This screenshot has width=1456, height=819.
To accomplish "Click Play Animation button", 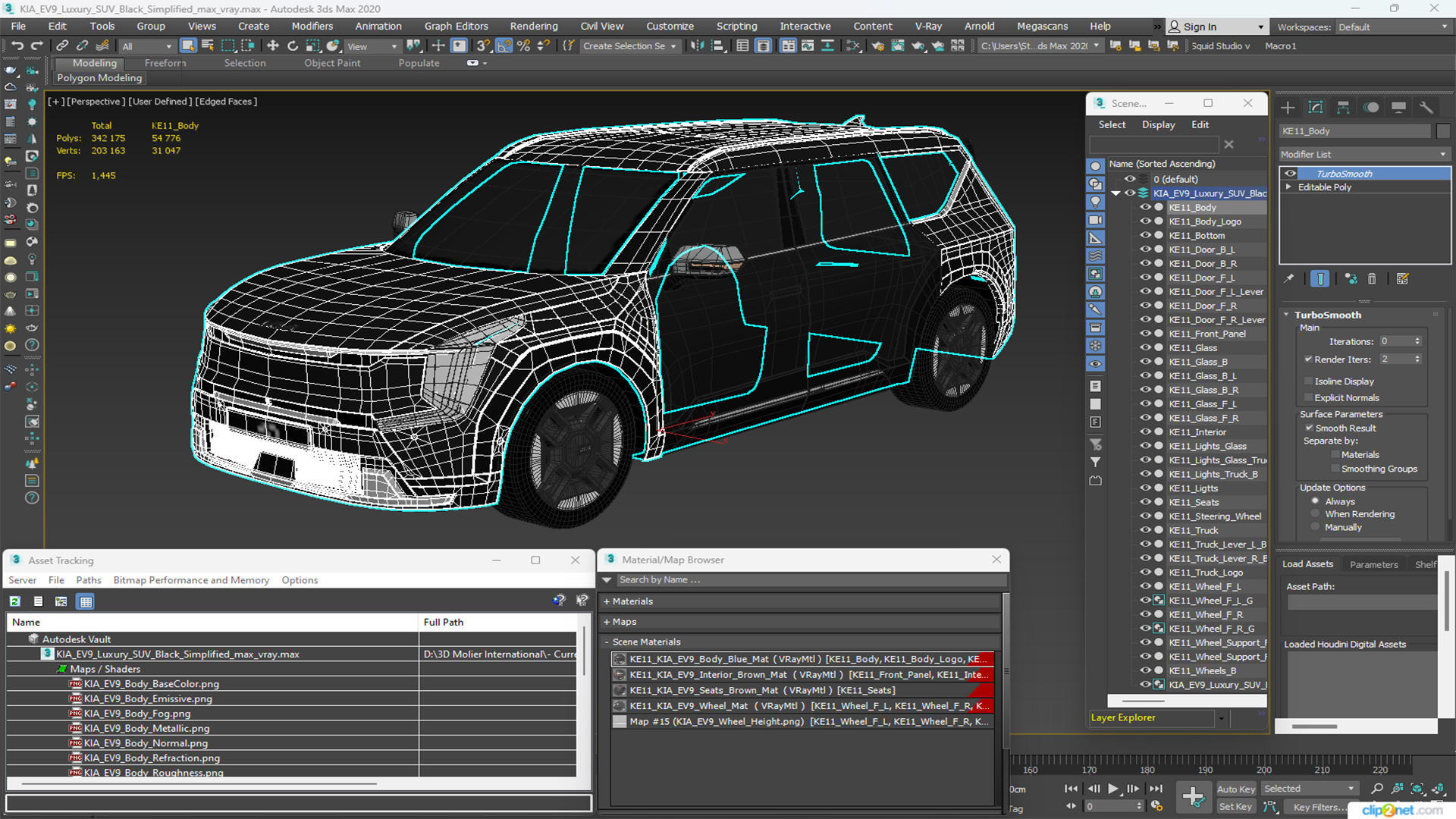I will (x=1113, y=789).
